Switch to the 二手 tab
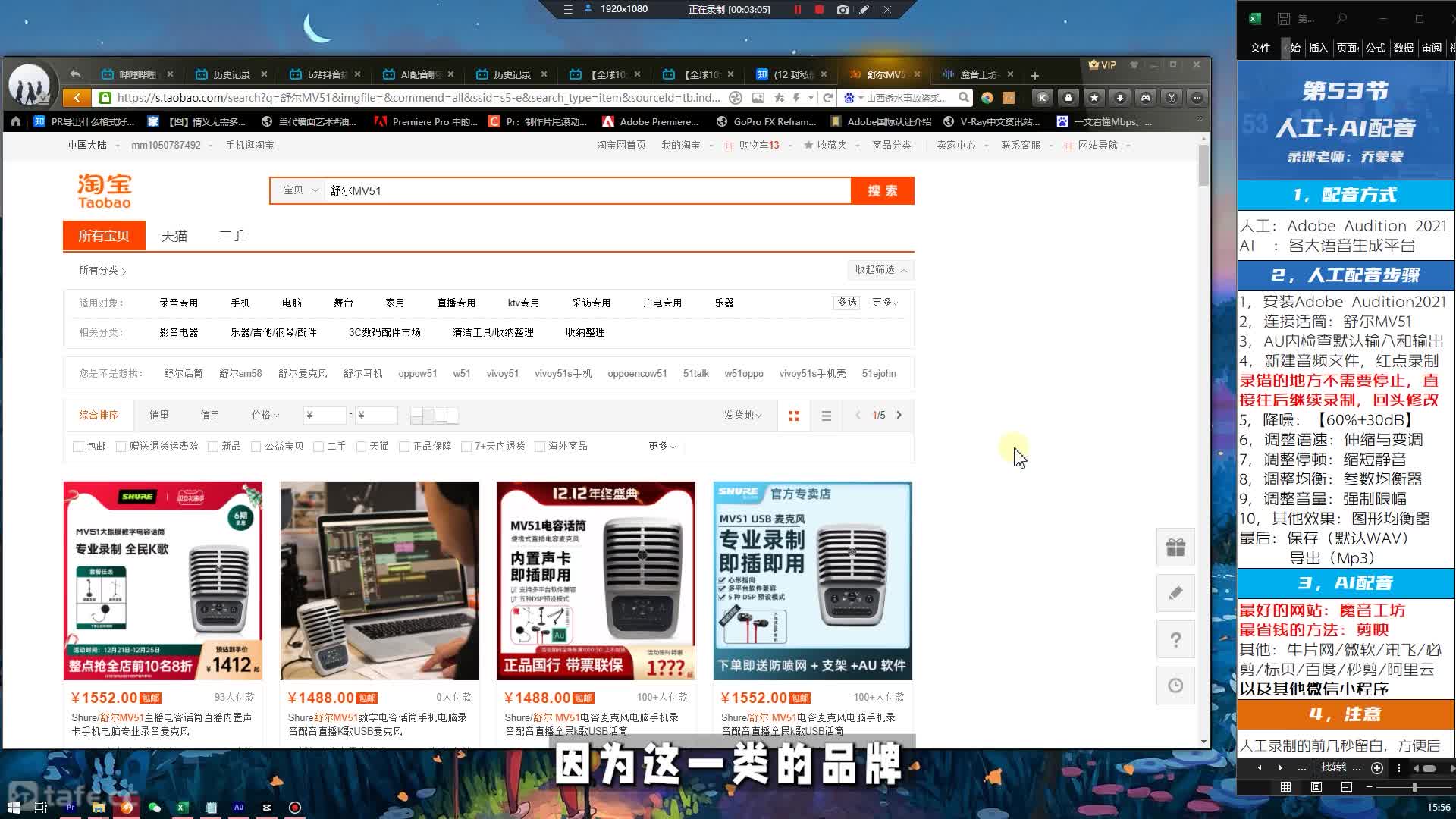This screenshot has height=819, width=1456. tap(231, 236)
